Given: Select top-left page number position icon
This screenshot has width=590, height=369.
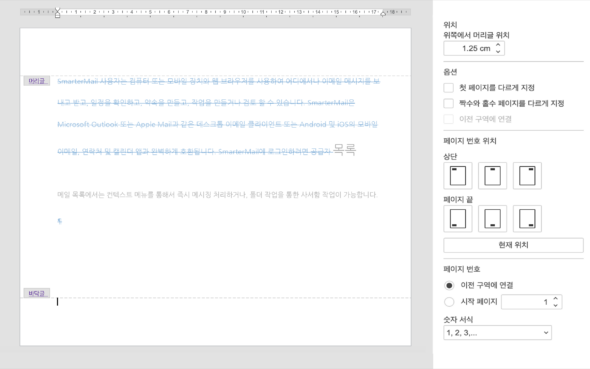Looking at the screenshot, I should click(458, 176).
